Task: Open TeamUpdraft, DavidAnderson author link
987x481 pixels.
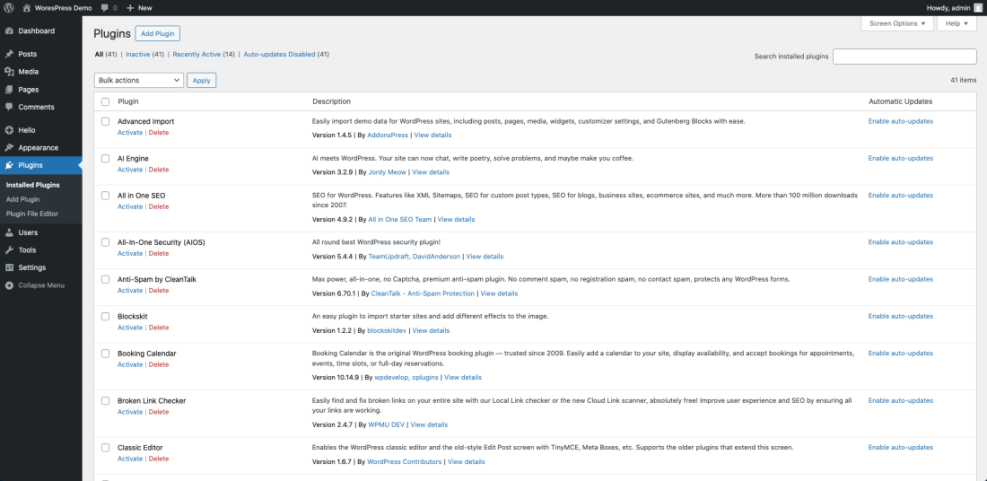Action: [415, 257]
